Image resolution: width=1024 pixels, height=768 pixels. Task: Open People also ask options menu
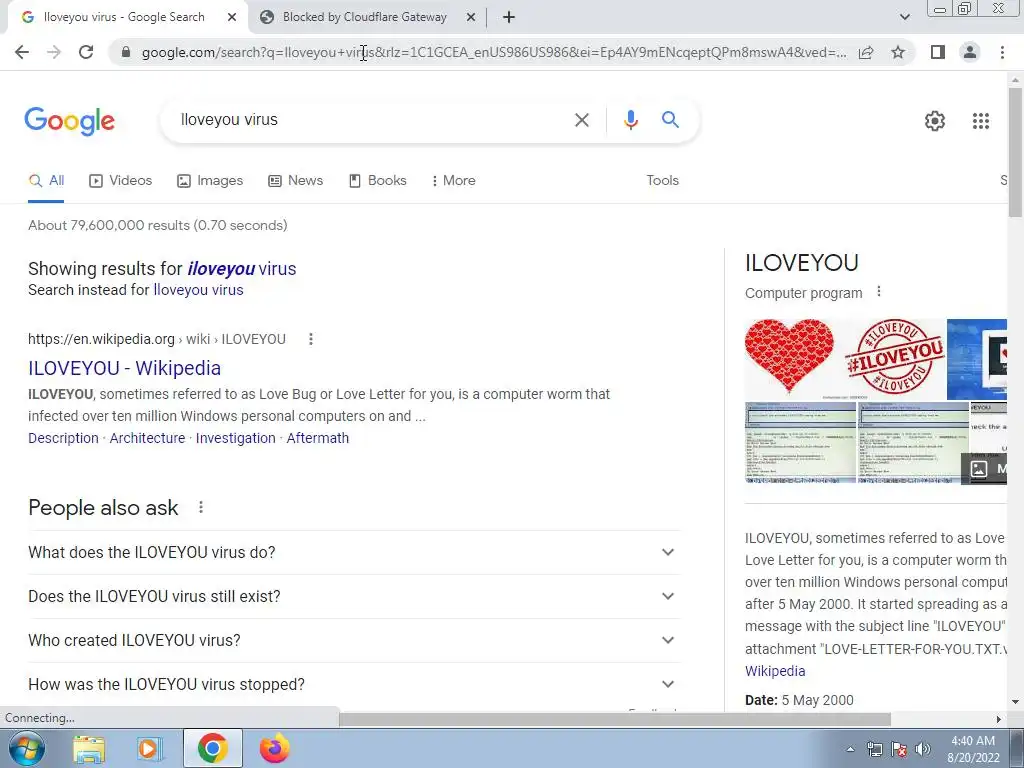click(201, 507)
